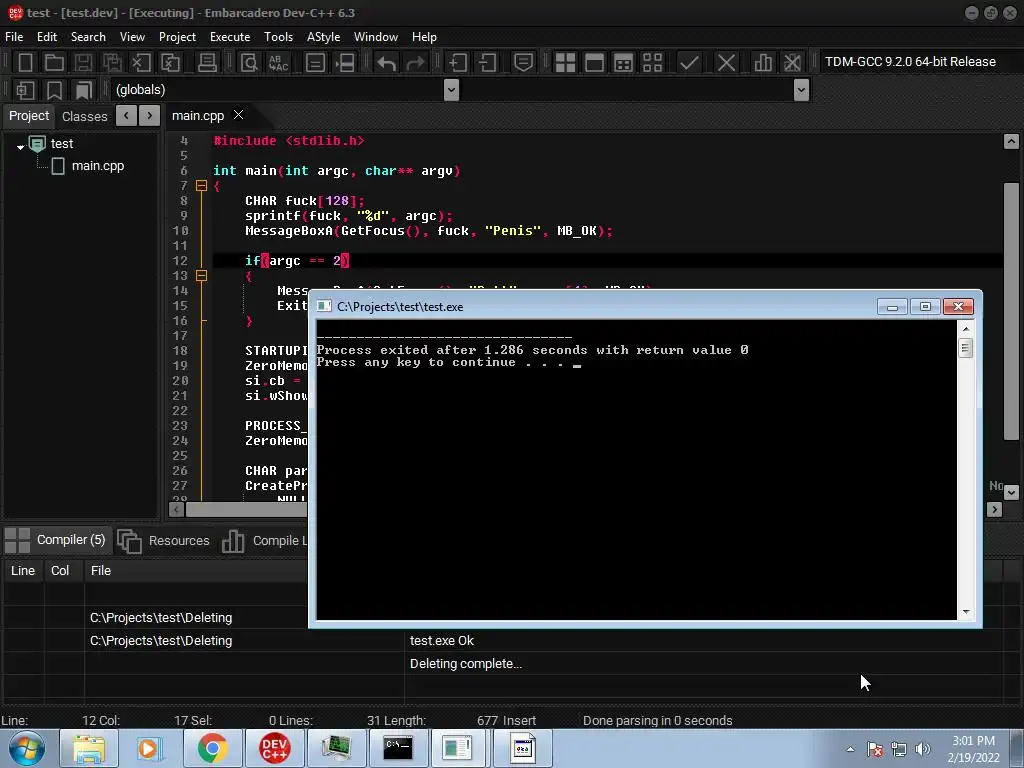Click the Redo arrow icon
This screenshot has width=1024, height=768.
415,63
